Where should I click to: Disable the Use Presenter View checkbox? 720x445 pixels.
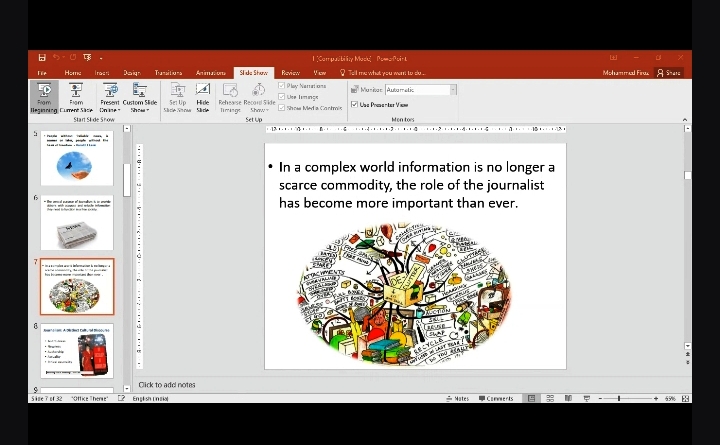point(355,104)
